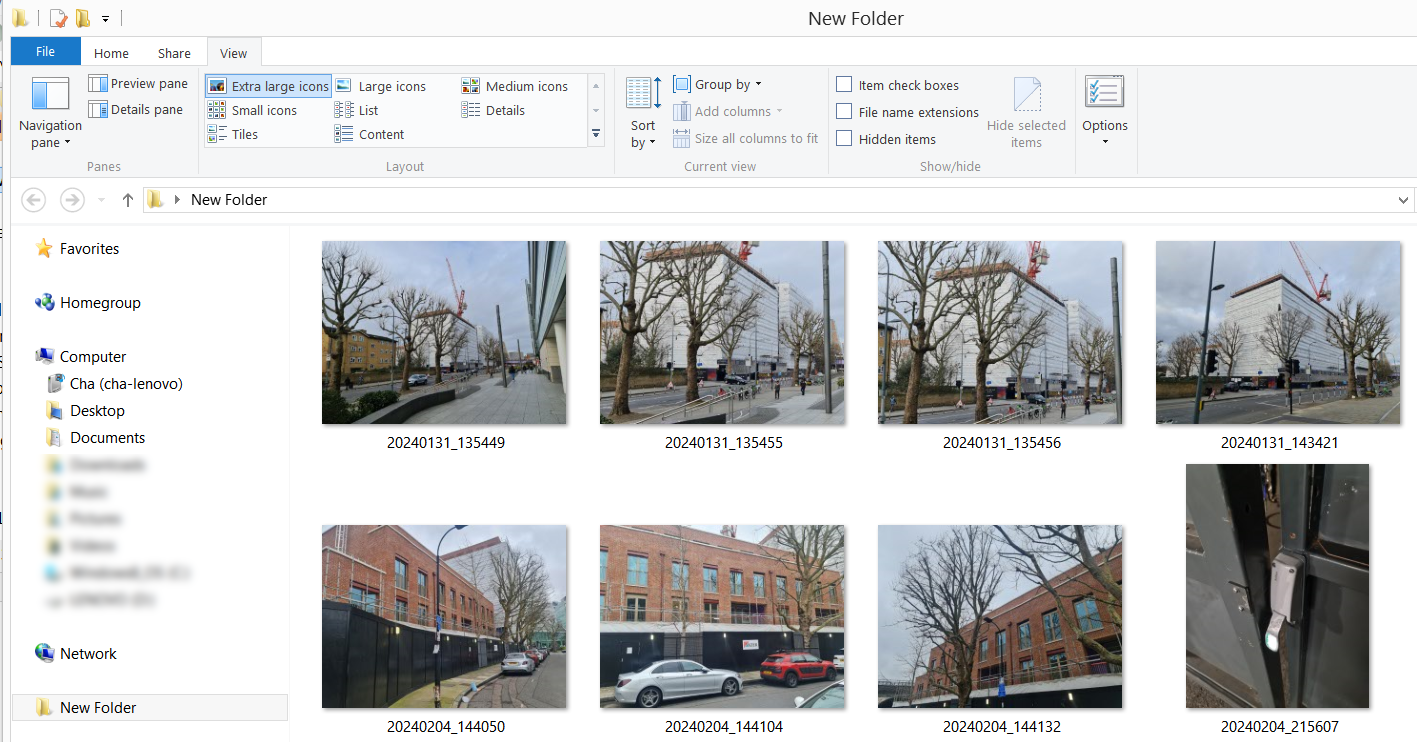Open Documents in navigation tree

pyautogui.click(x=97, y=438)
